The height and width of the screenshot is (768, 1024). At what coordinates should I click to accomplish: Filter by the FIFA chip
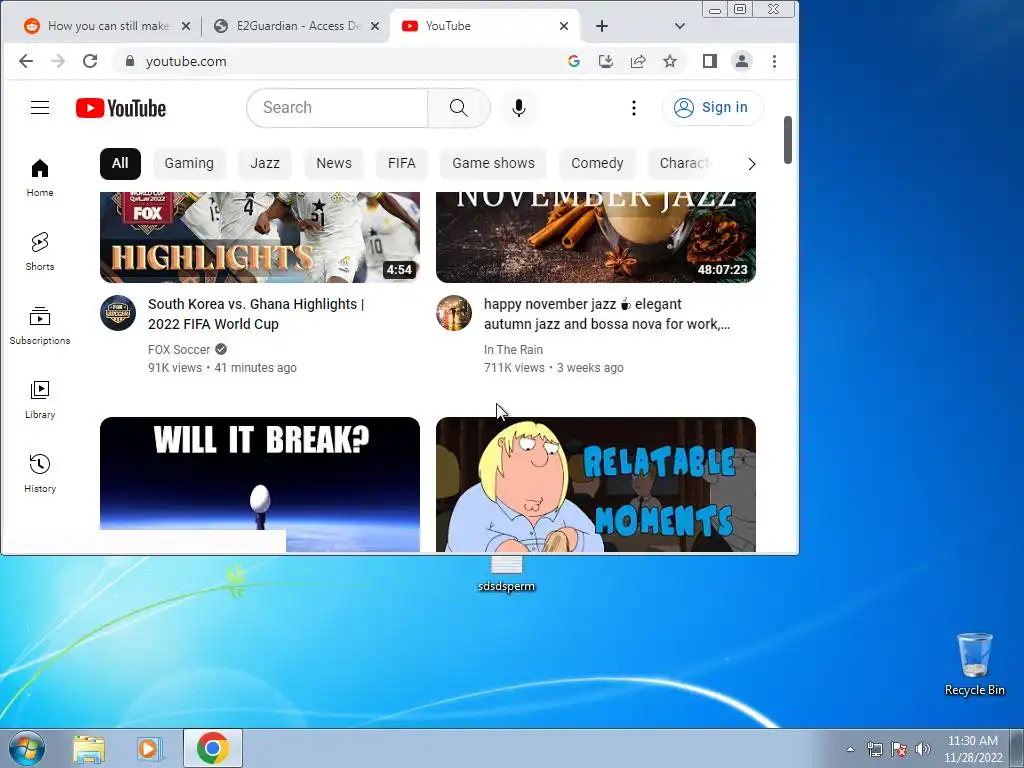(x=402, y=163)
